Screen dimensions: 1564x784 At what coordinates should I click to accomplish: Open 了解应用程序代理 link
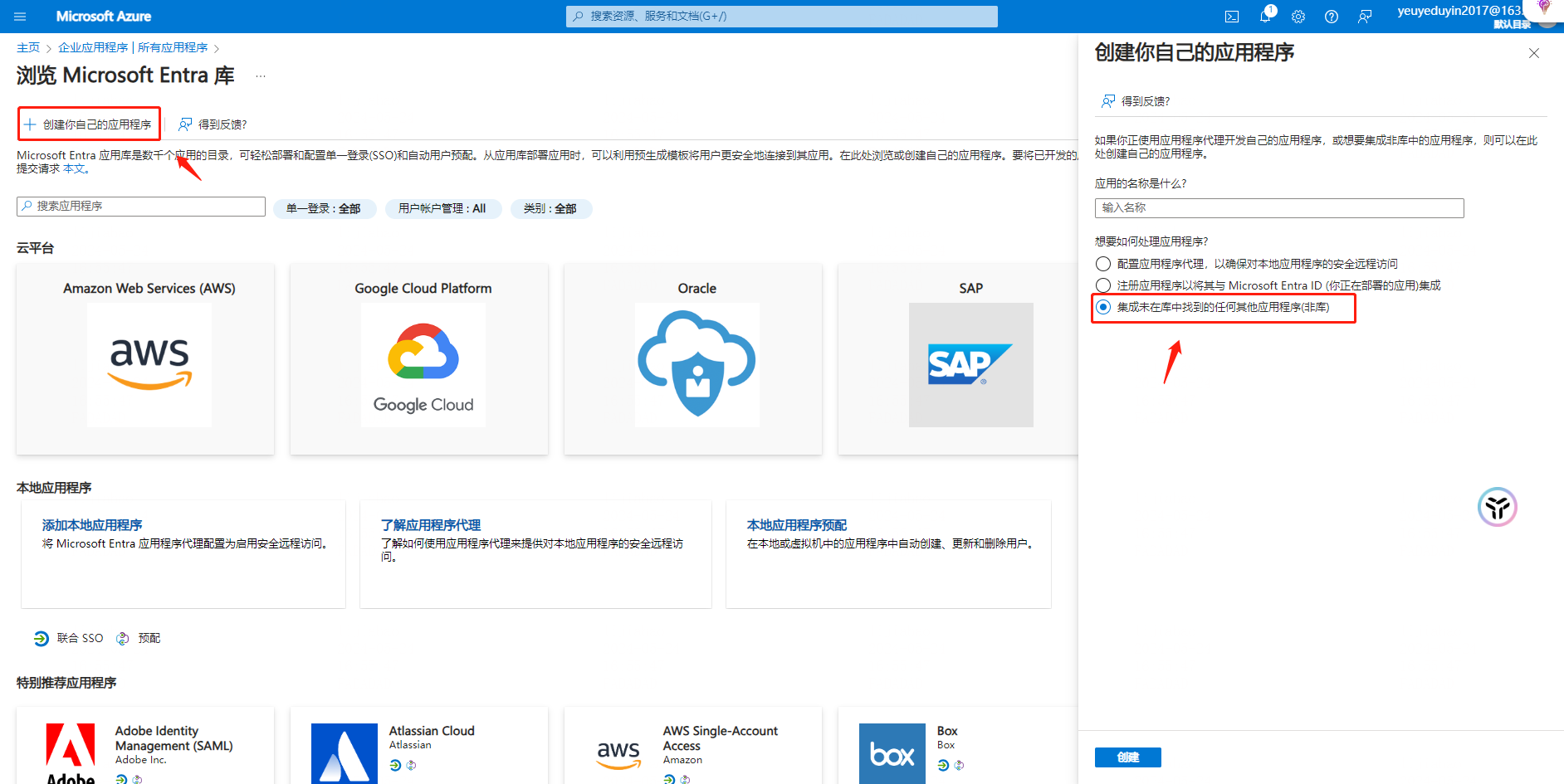[431, 525]
